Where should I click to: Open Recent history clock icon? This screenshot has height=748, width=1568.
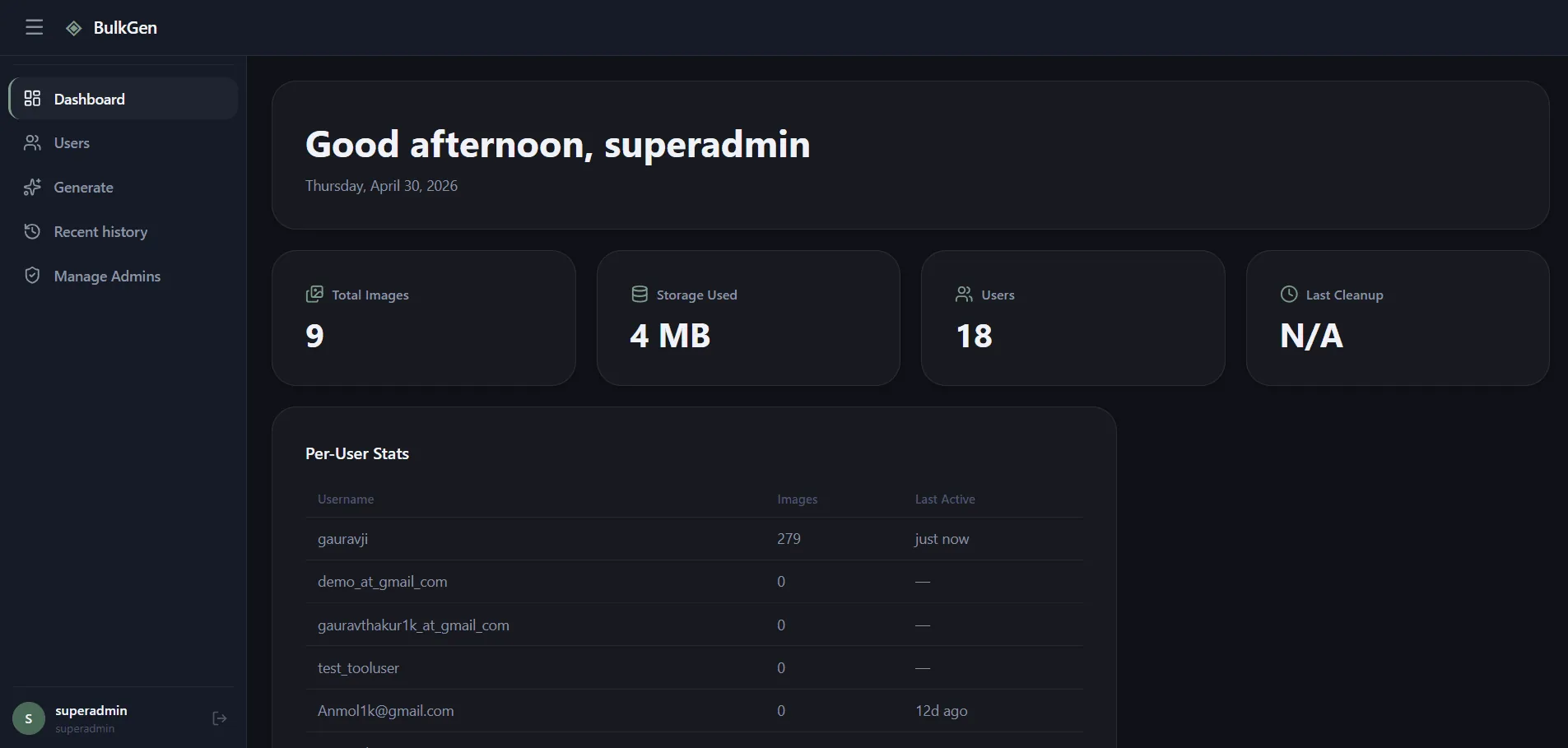[x=32, y=232]
